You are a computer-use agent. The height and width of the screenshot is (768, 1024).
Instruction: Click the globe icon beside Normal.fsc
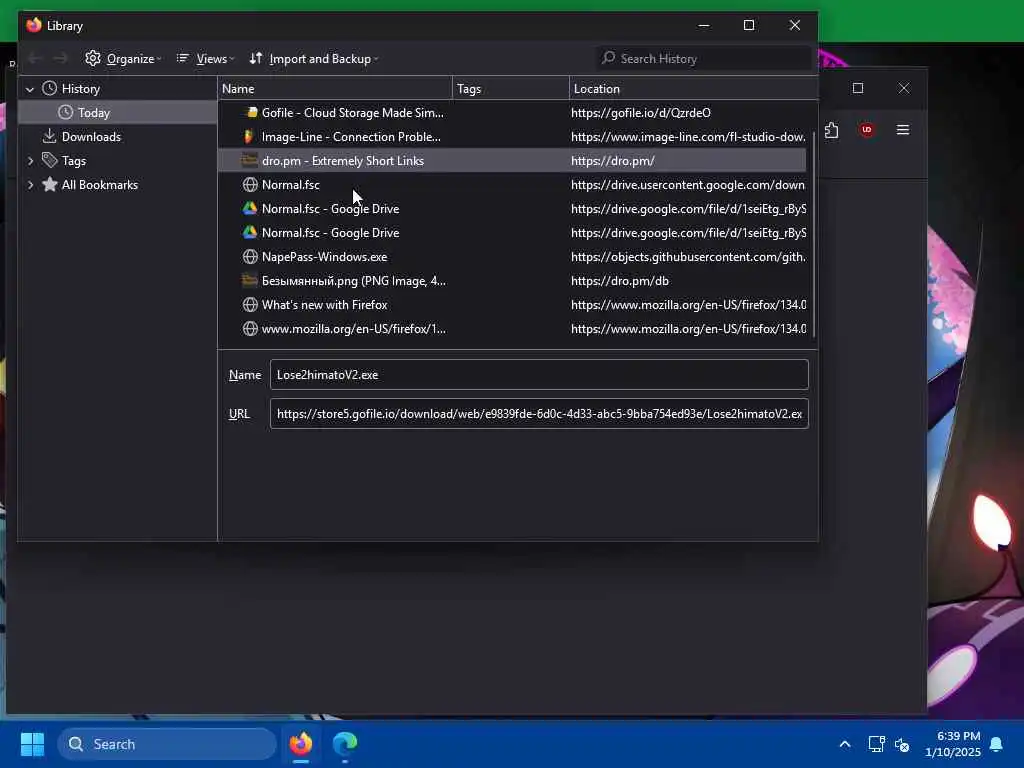[250, 185]
